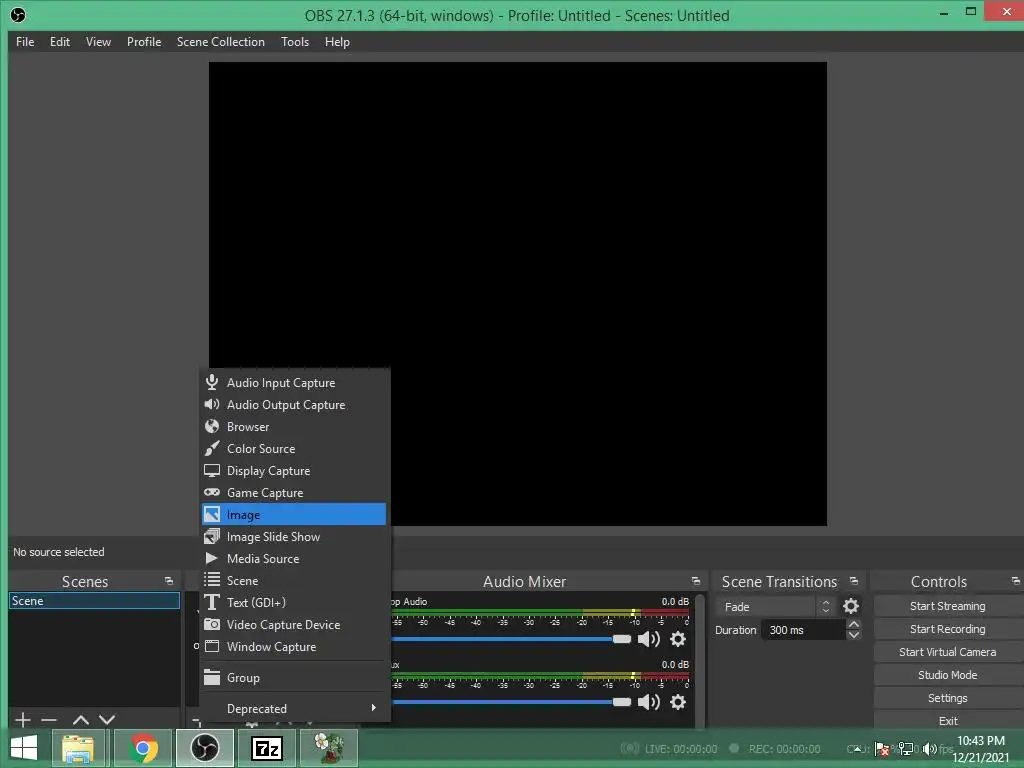Screen dimensions: 1024x768
Task: Create a Group from the menu
Action: (x=294, y=678)
